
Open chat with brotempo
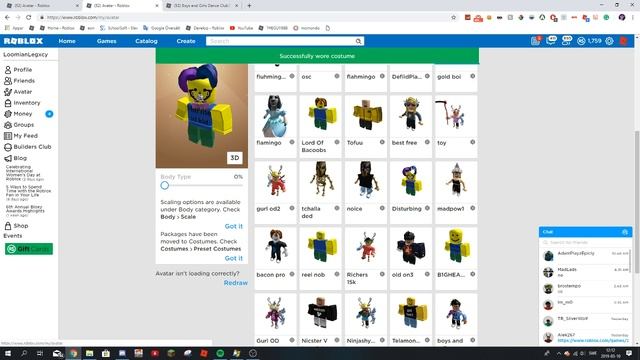[x=585, y=289]
